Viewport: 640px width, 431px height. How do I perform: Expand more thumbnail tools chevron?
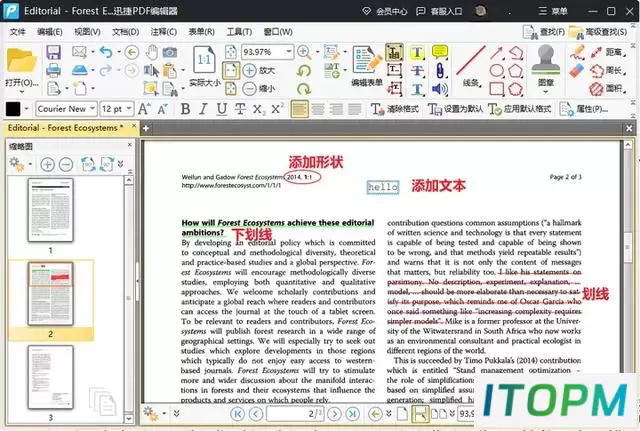(x=120, y=164)
